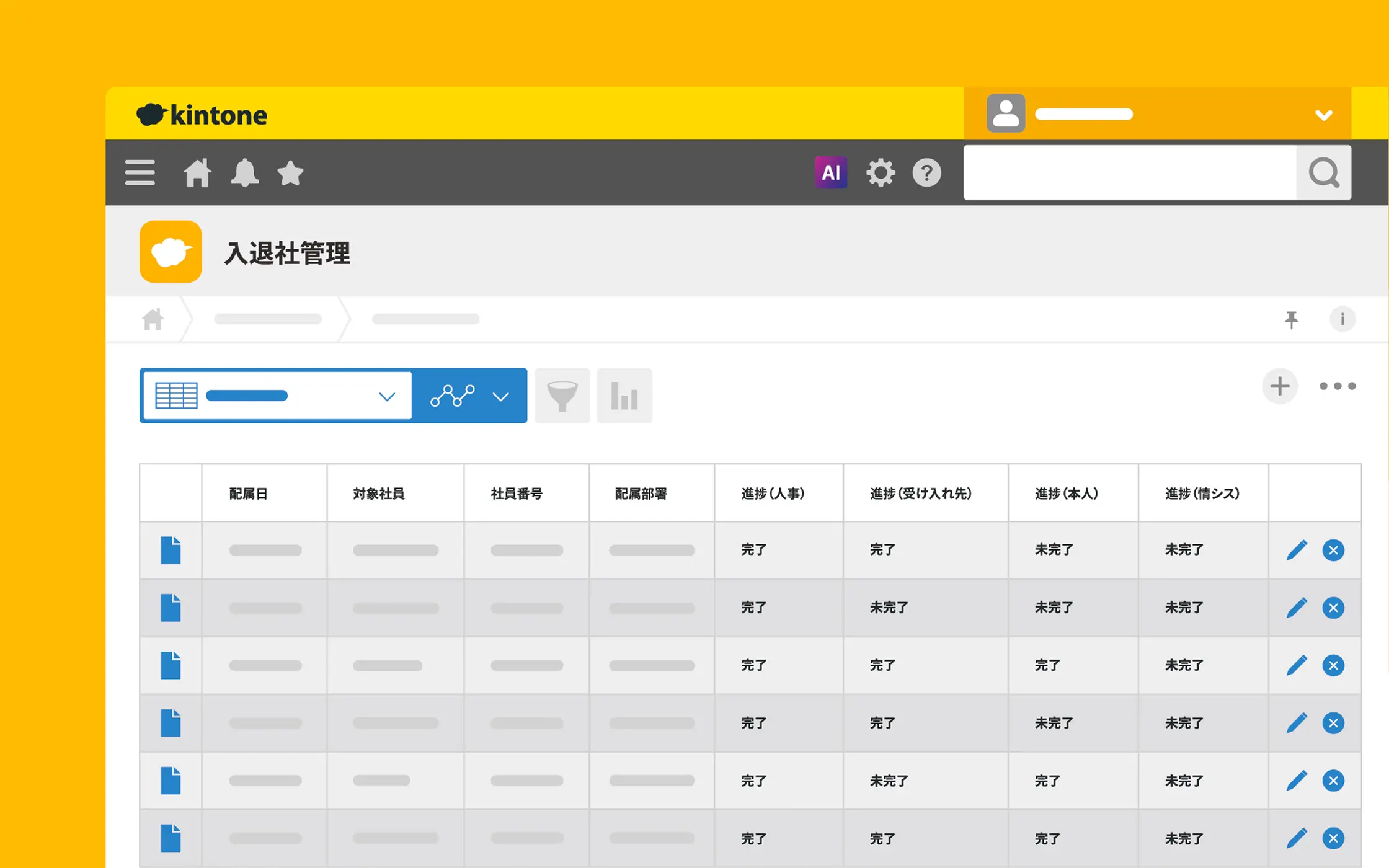The width and height of the screenshot is (1389, 868).
Task: Click the 配属日 column header
Action: (249, 494)
